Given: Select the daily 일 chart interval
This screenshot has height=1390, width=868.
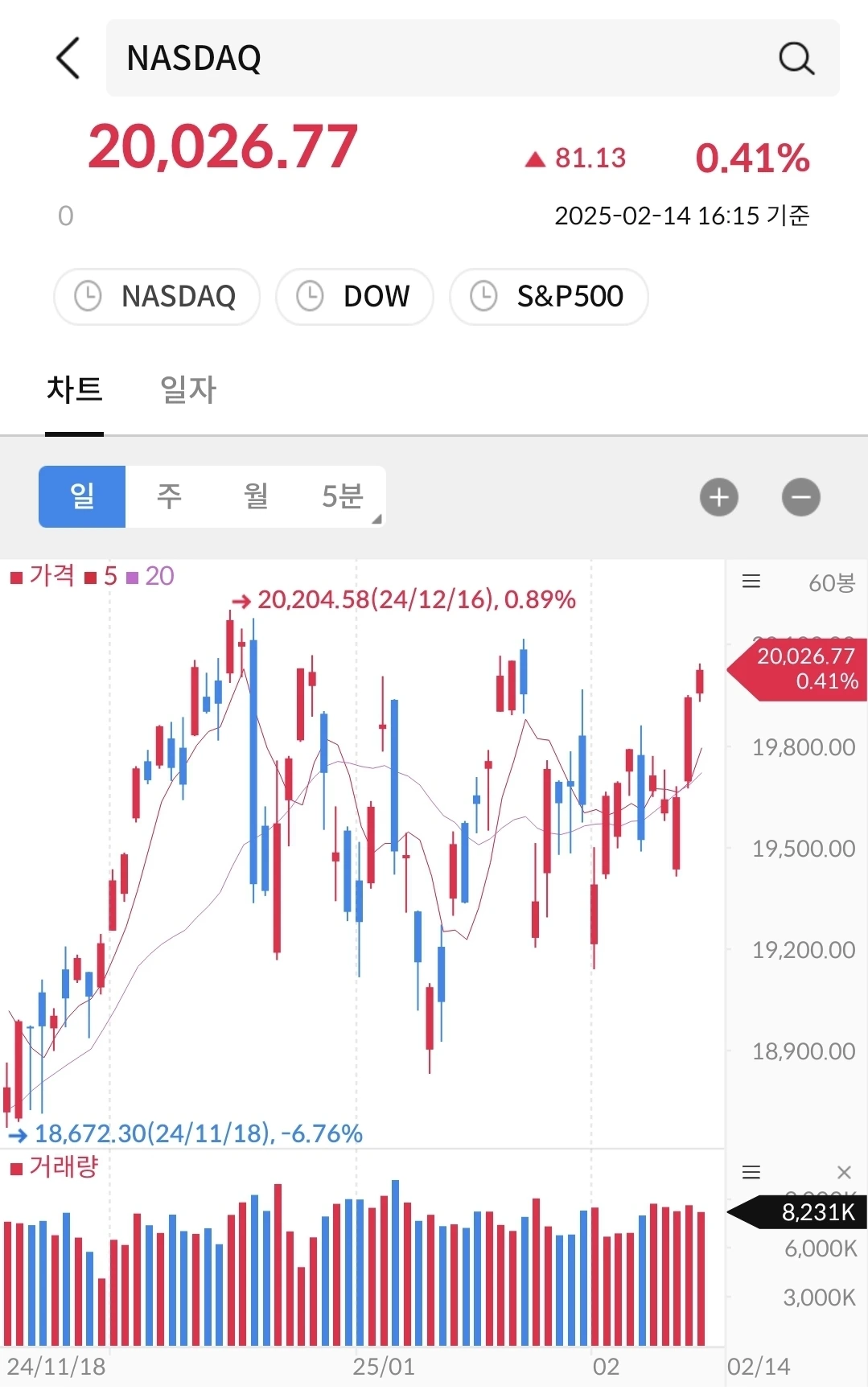Looking at the screenshot, I should [x=82, y=496].
